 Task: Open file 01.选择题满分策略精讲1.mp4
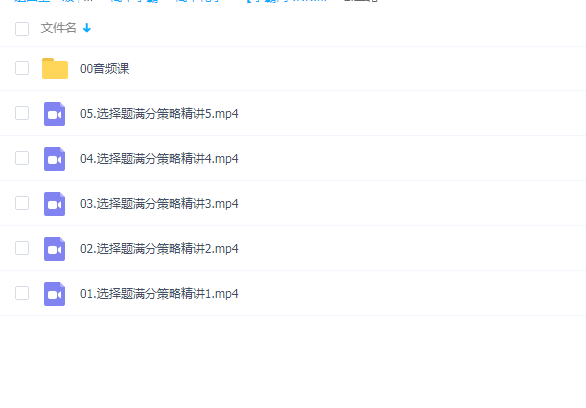tap(159, 294)
